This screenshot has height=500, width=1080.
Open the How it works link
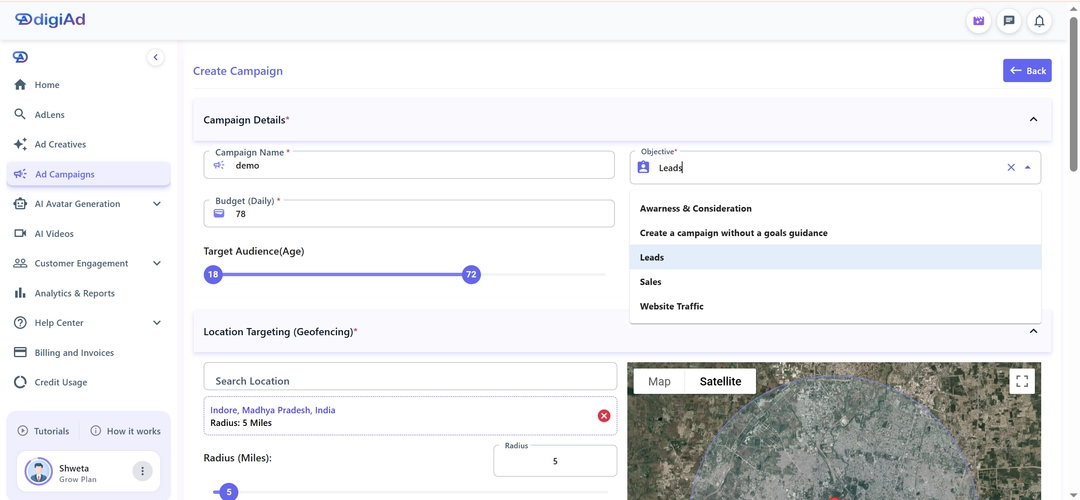pos(125,431)
